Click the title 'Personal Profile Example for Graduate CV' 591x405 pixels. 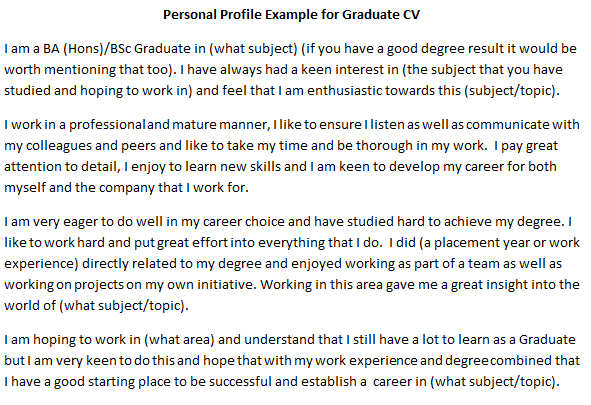point(291,15)
